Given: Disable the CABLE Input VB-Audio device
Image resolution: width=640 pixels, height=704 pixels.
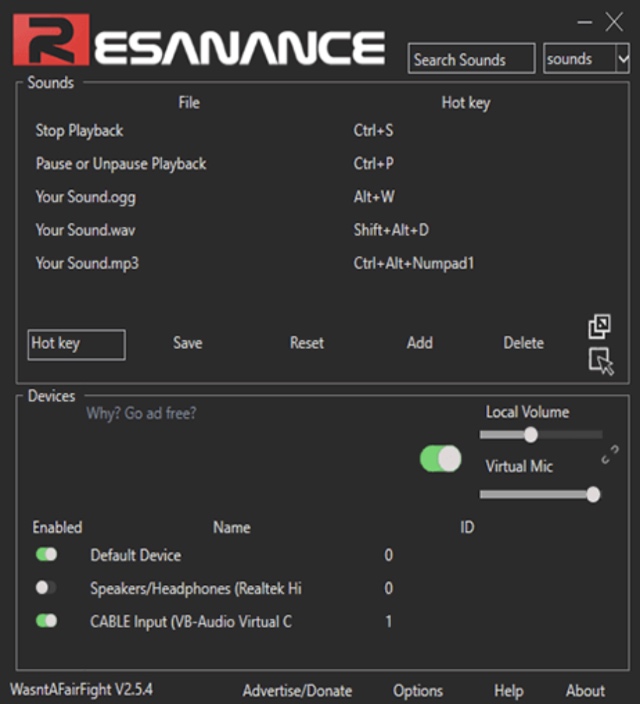Looking at the screenshot, I should (x=46, y=621).
